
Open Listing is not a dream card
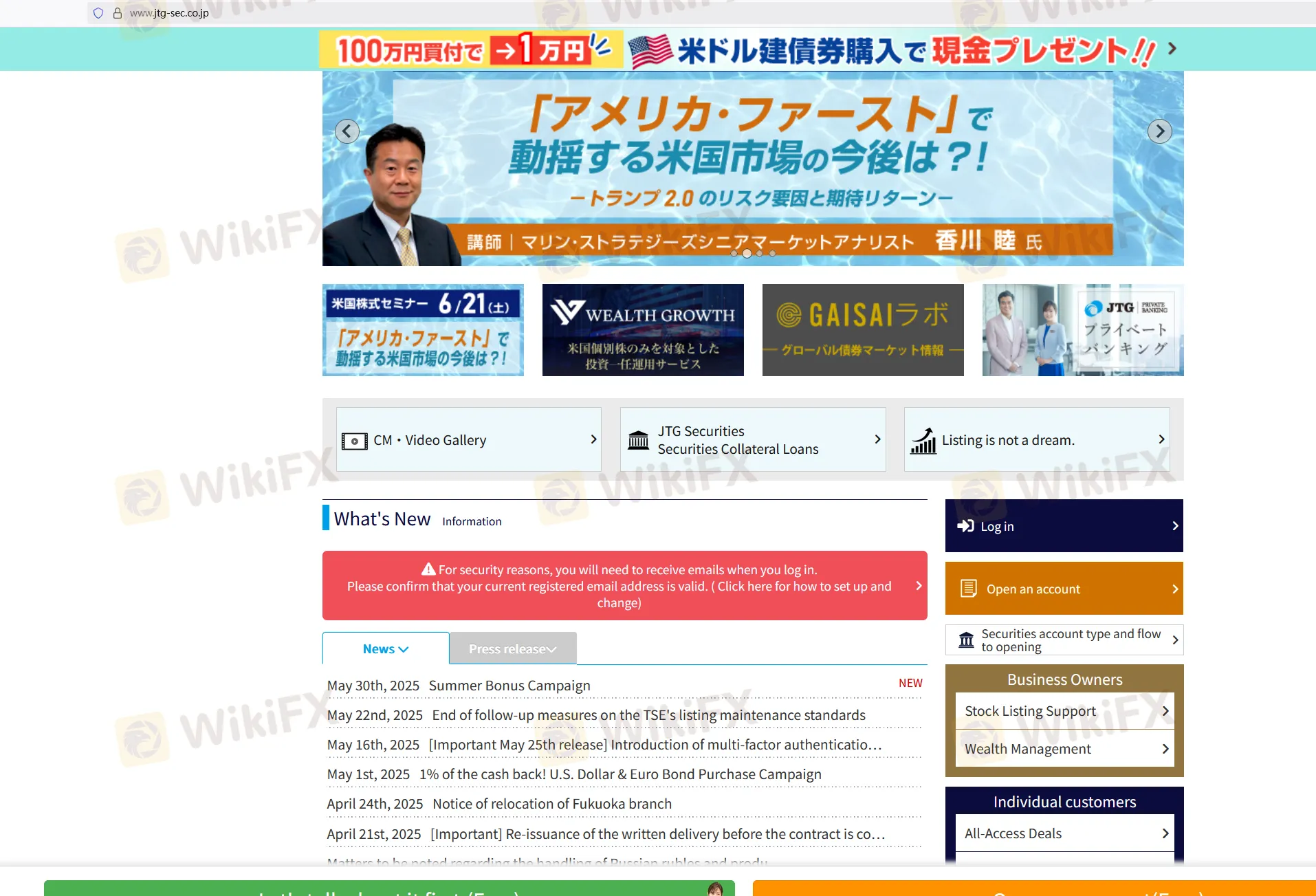tap(1037, 439)
